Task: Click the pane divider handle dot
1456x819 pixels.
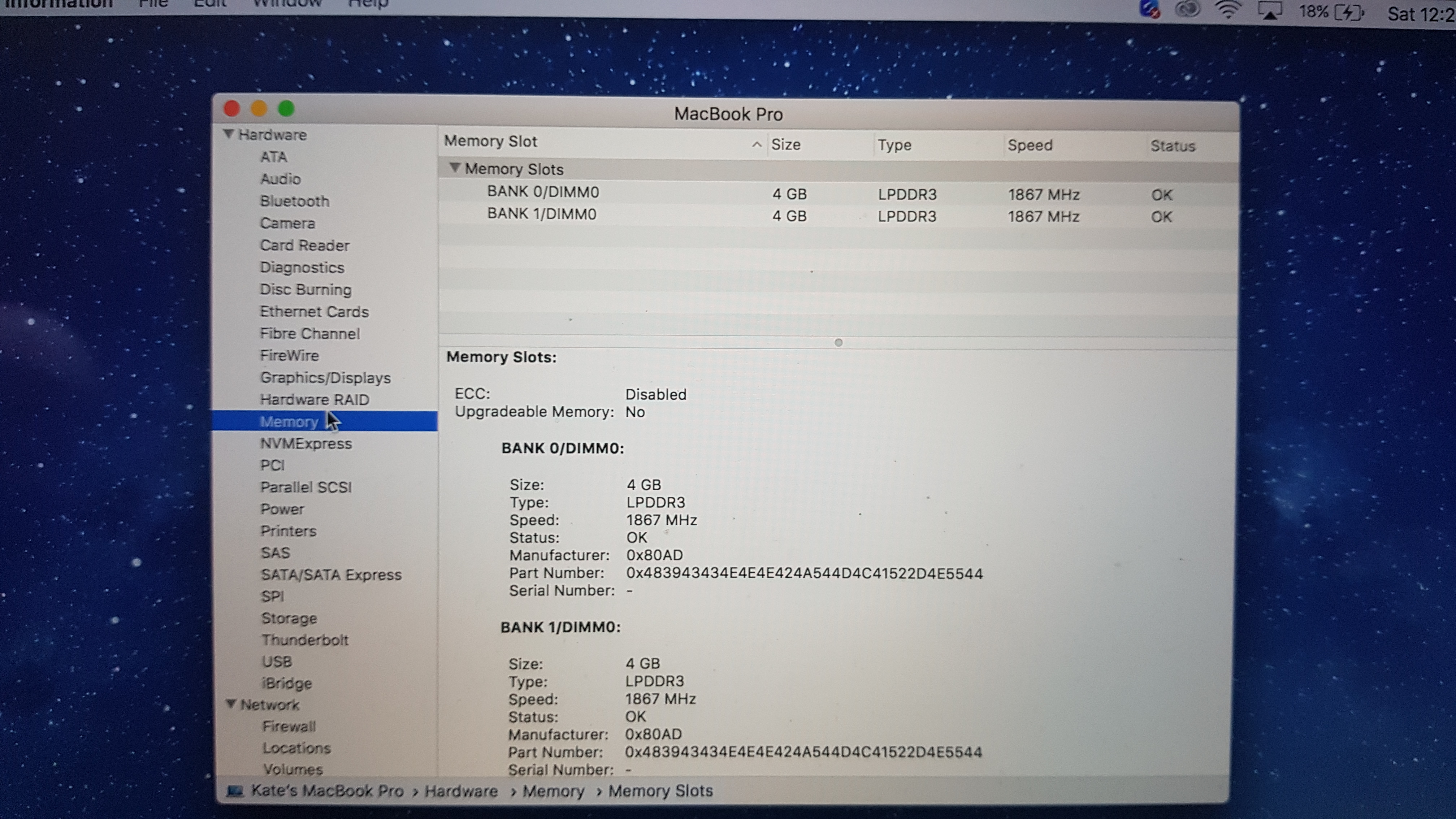Action: coord(838,343)
